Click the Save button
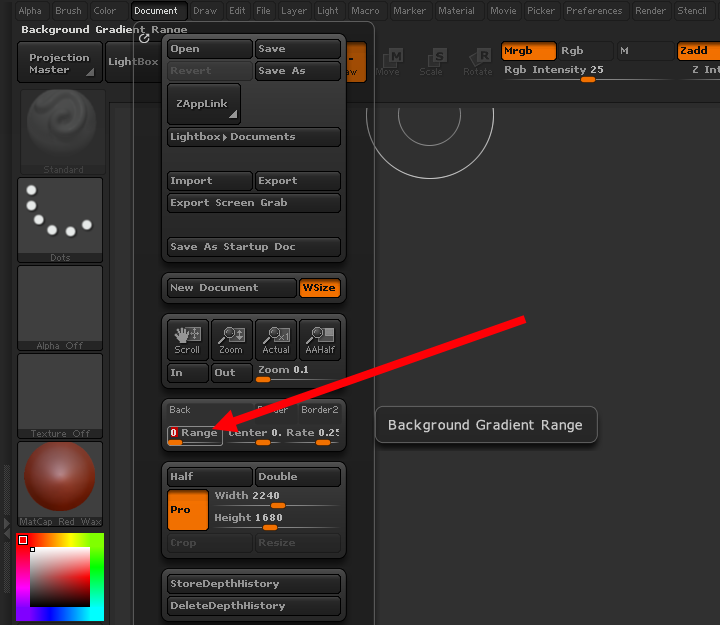 tap(298, 49)
